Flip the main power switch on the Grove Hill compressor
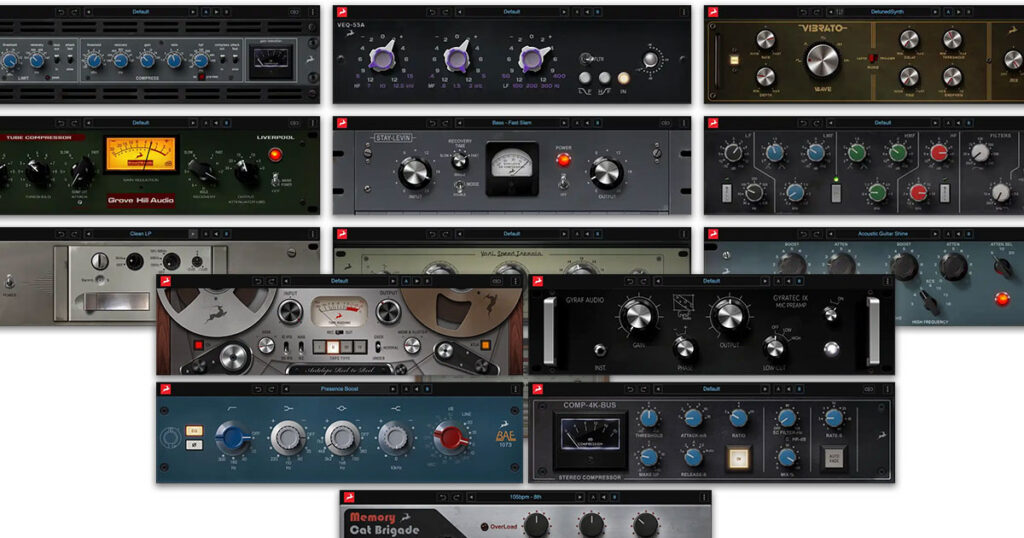Screen dimensions: 1024x538 click(276, 180)
